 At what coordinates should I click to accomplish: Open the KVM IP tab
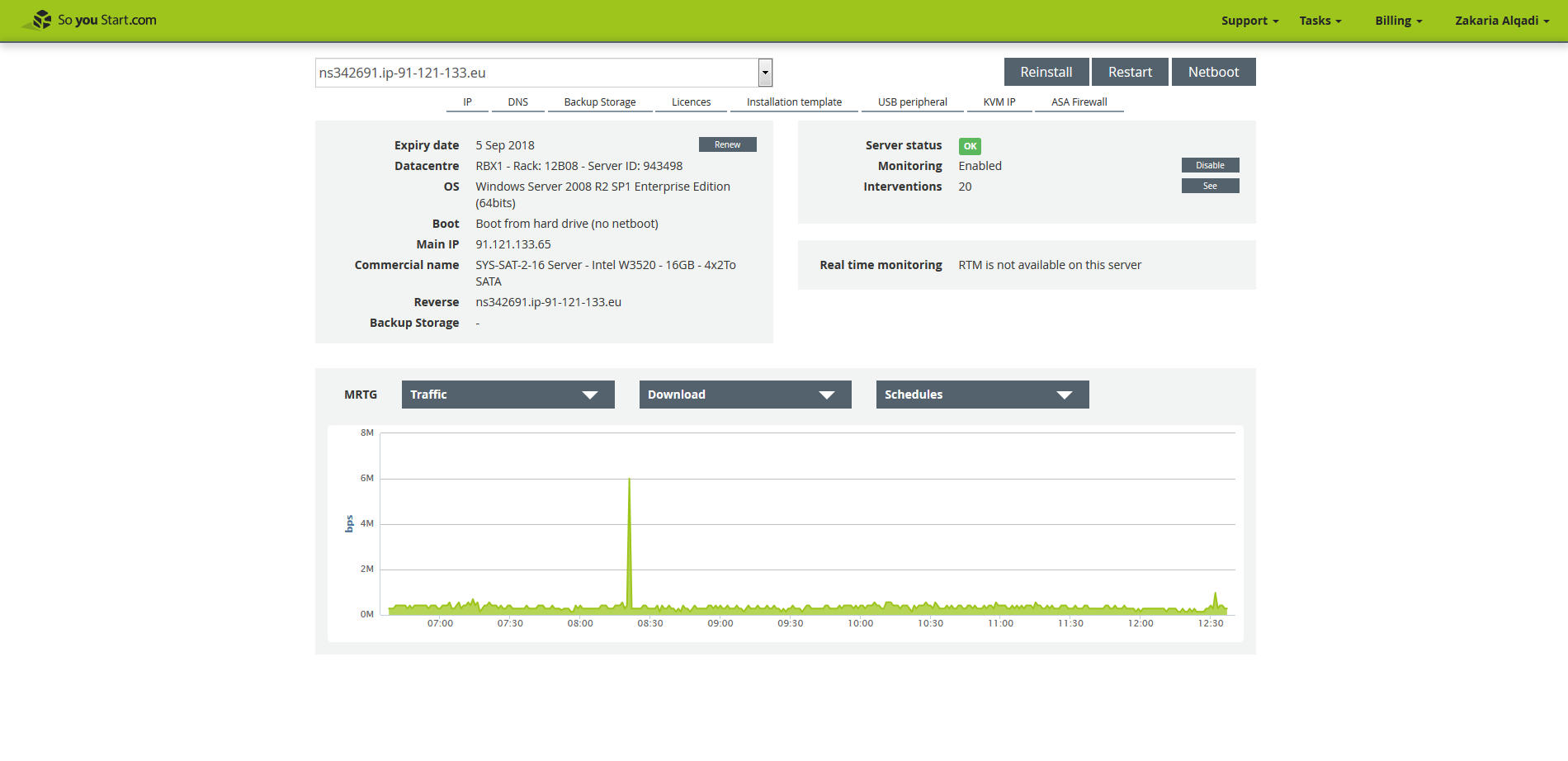pyautogui.click(x=999, y=102)
